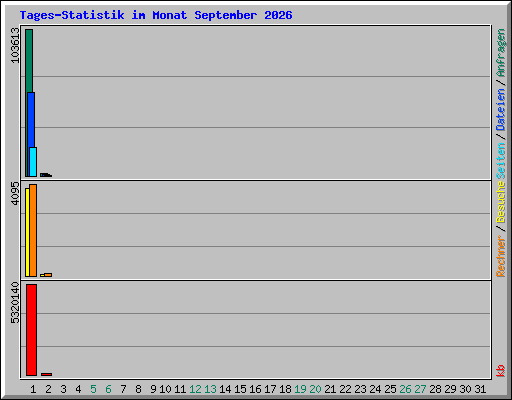Click the y-axis value 5320140

pos(15,303)
